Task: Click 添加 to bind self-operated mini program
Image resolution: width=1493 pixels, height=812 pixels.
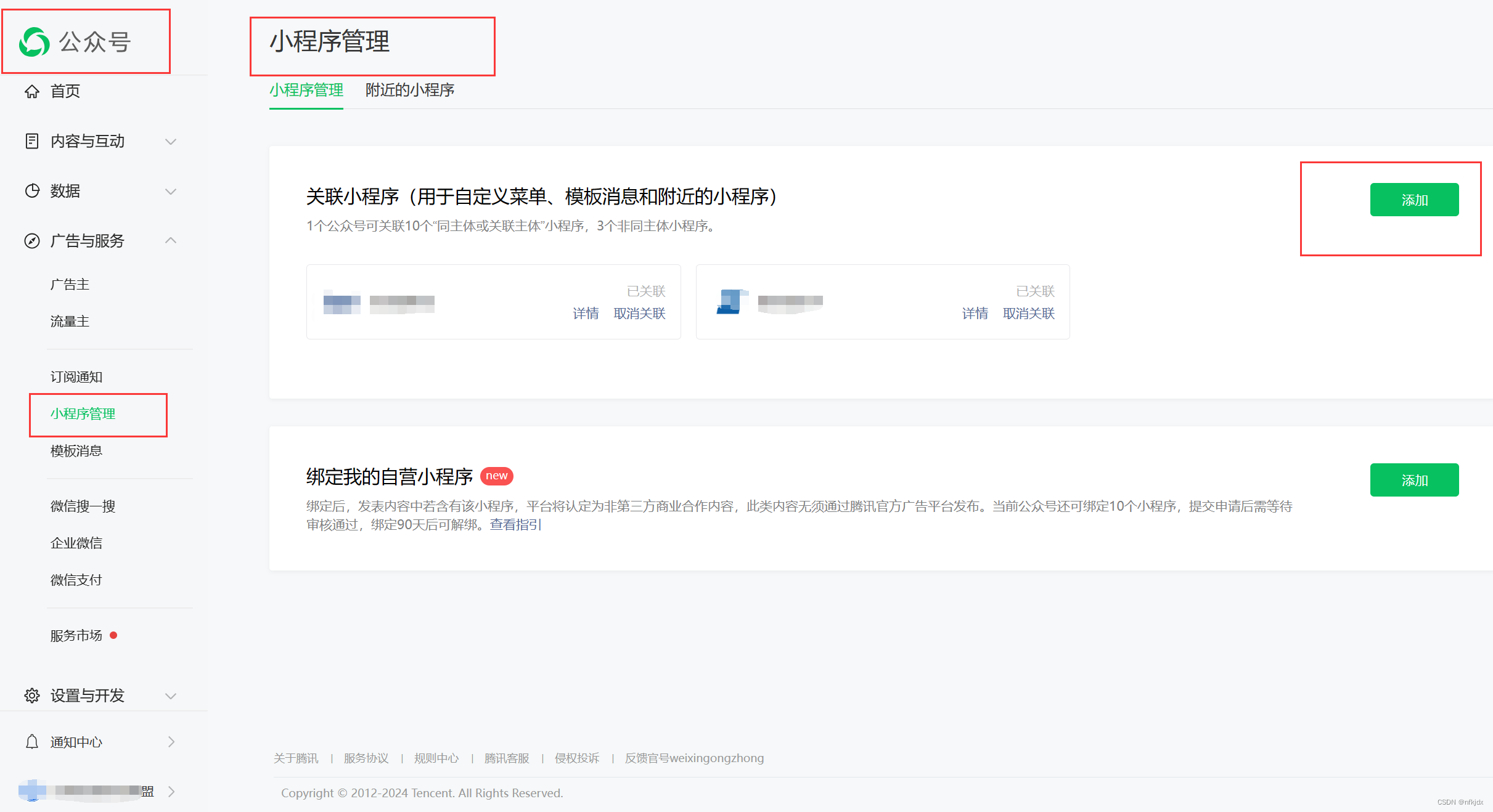Action: pos(1414,479)
